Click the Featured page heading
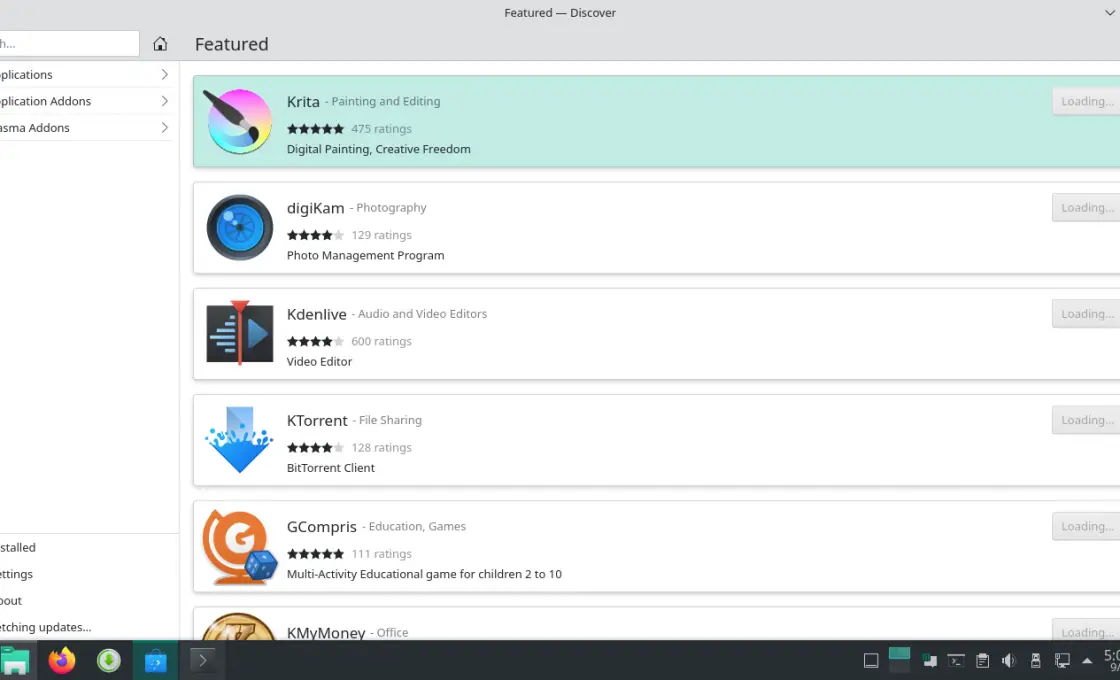Image resolution: width=1120 pixels, height=680 pixels. point(231,44)
